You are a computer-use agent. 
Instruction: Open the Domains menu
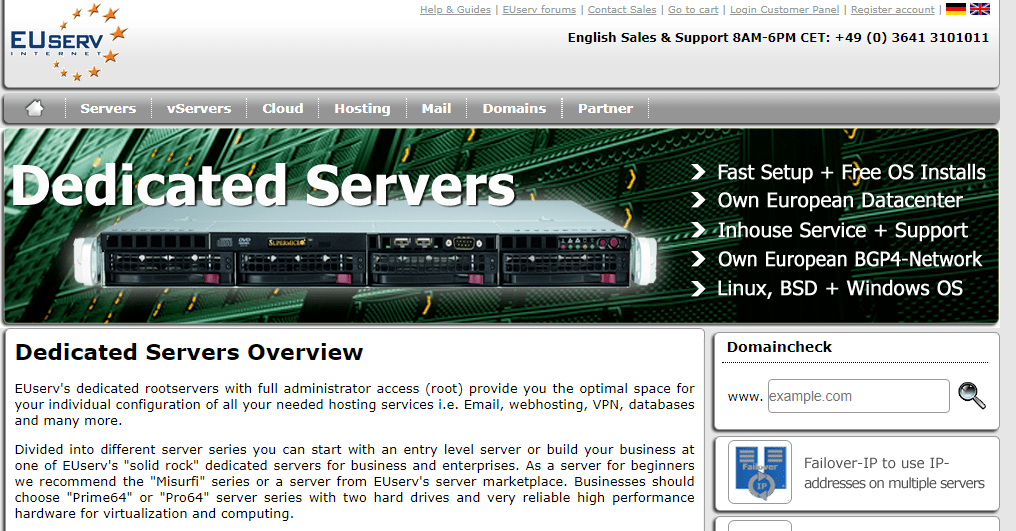pos(514,108)
